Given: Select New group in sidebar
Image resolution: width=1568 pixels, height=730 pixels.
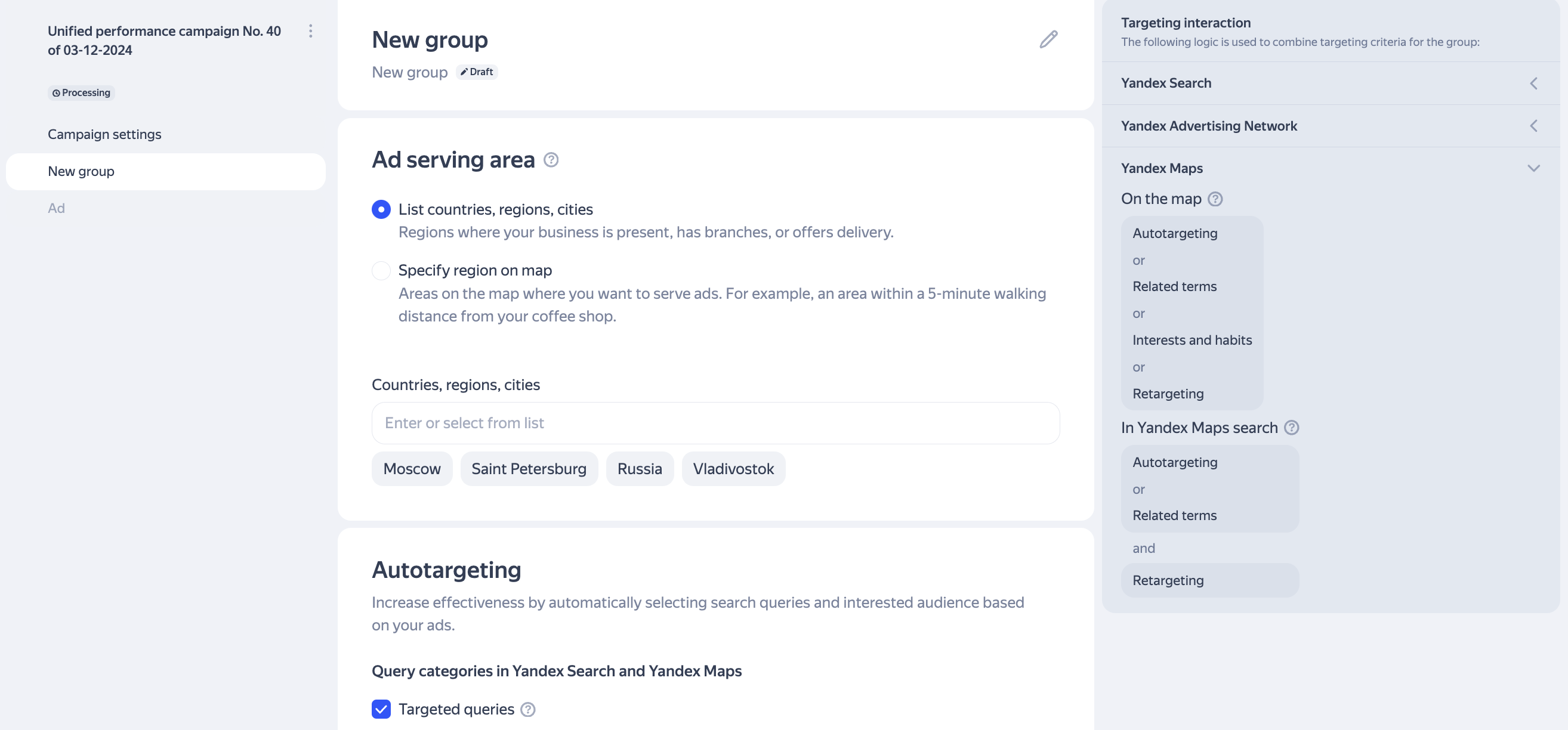Looking at the screenshot, I should click(x=165, y=172).
